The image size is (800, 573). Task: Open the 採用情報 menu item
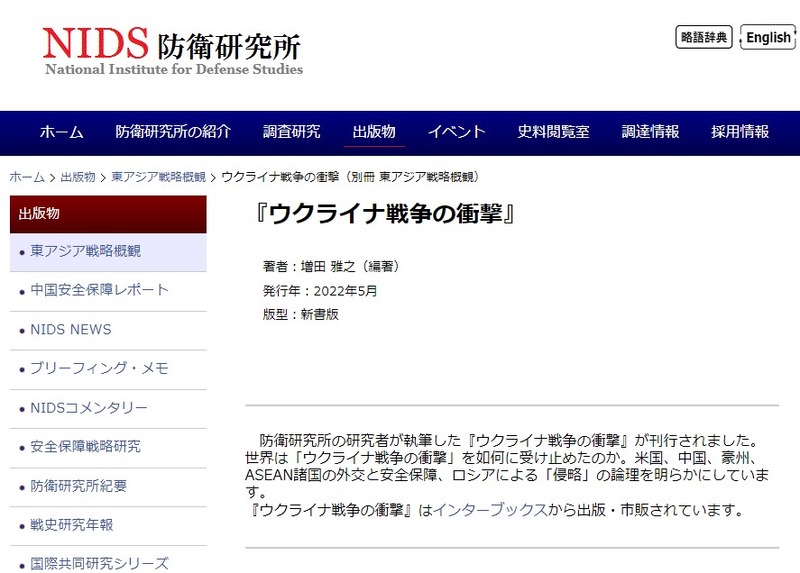pos(740,132)
